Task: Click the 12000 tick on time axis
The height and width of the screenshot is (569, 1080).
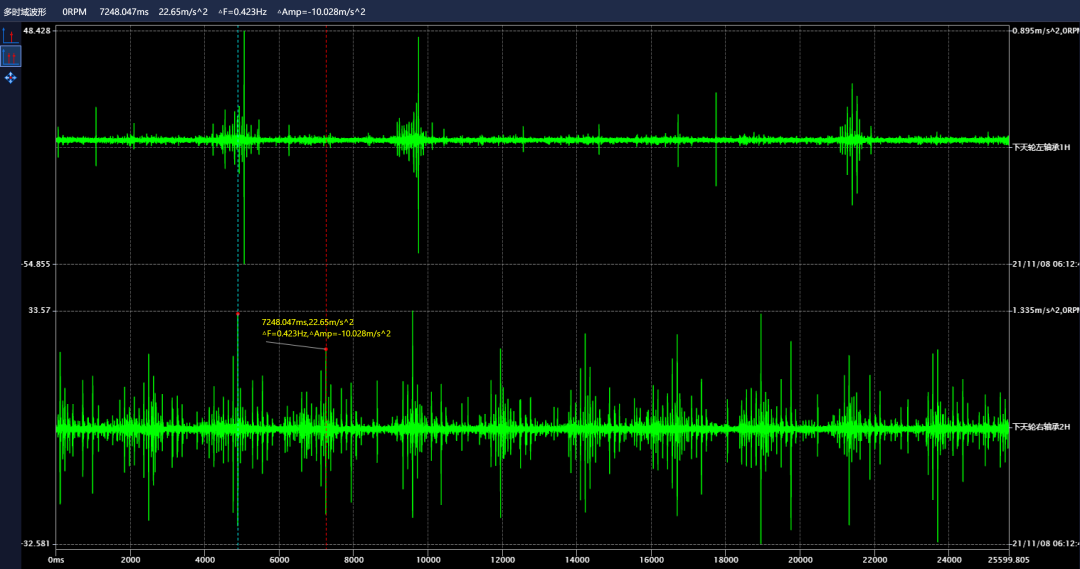Action: [x=502, y=560]
